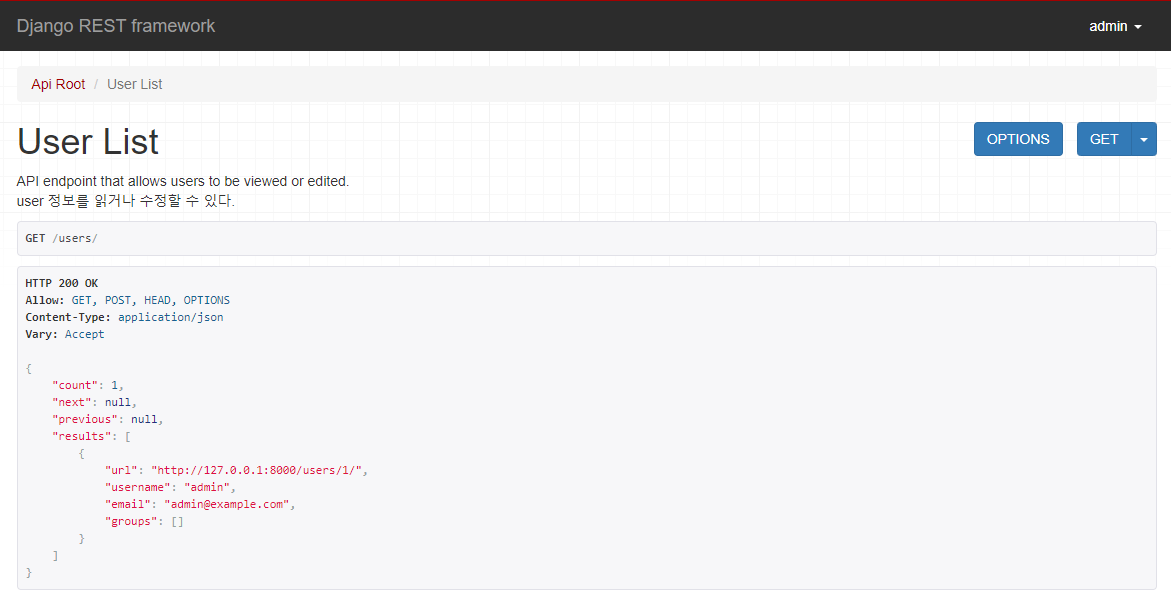Screen dimensions: 1171x602
Task: Select the admin@example.com email value
Action: pyautogui.click(x=227, y=504)
